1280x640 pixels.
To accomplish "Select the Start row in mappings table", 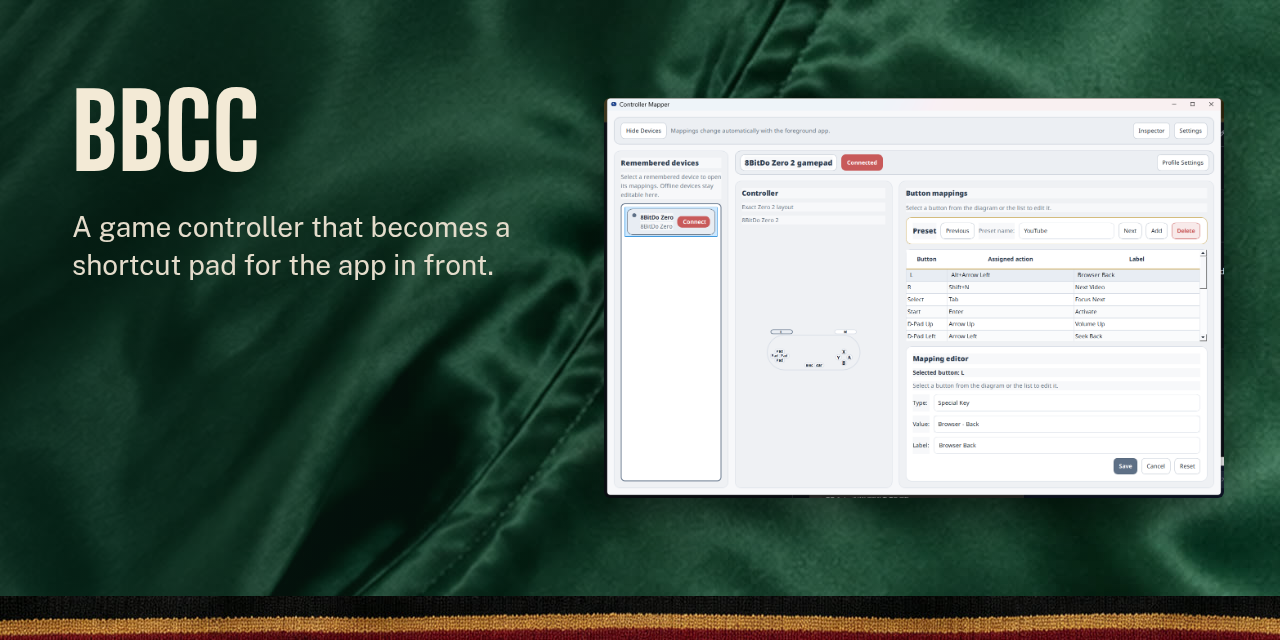I will (x=1053, y=311).
